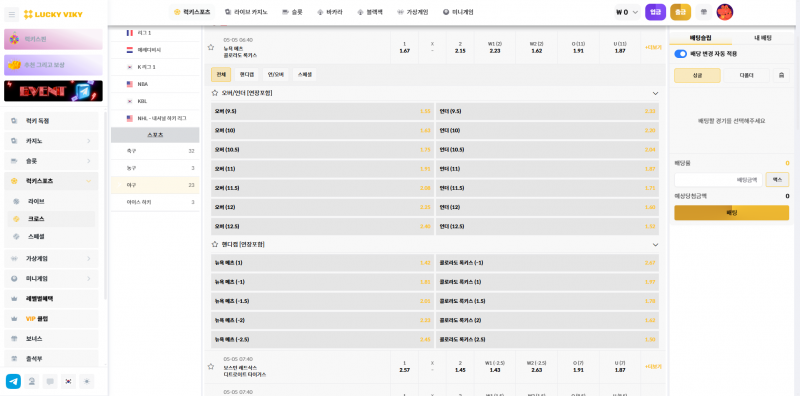Screen dimensions: 800x396
Task: Filter by KBL league
Action: tap(155, 101)
